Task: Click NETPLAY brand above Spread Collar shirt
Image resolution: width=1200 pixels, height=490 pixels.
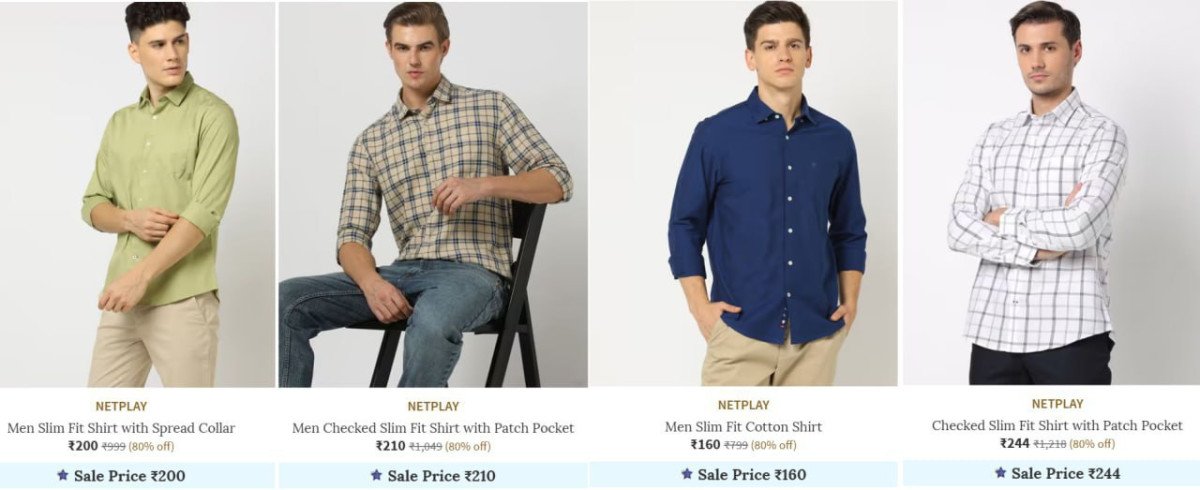Action: coord(121,407)
